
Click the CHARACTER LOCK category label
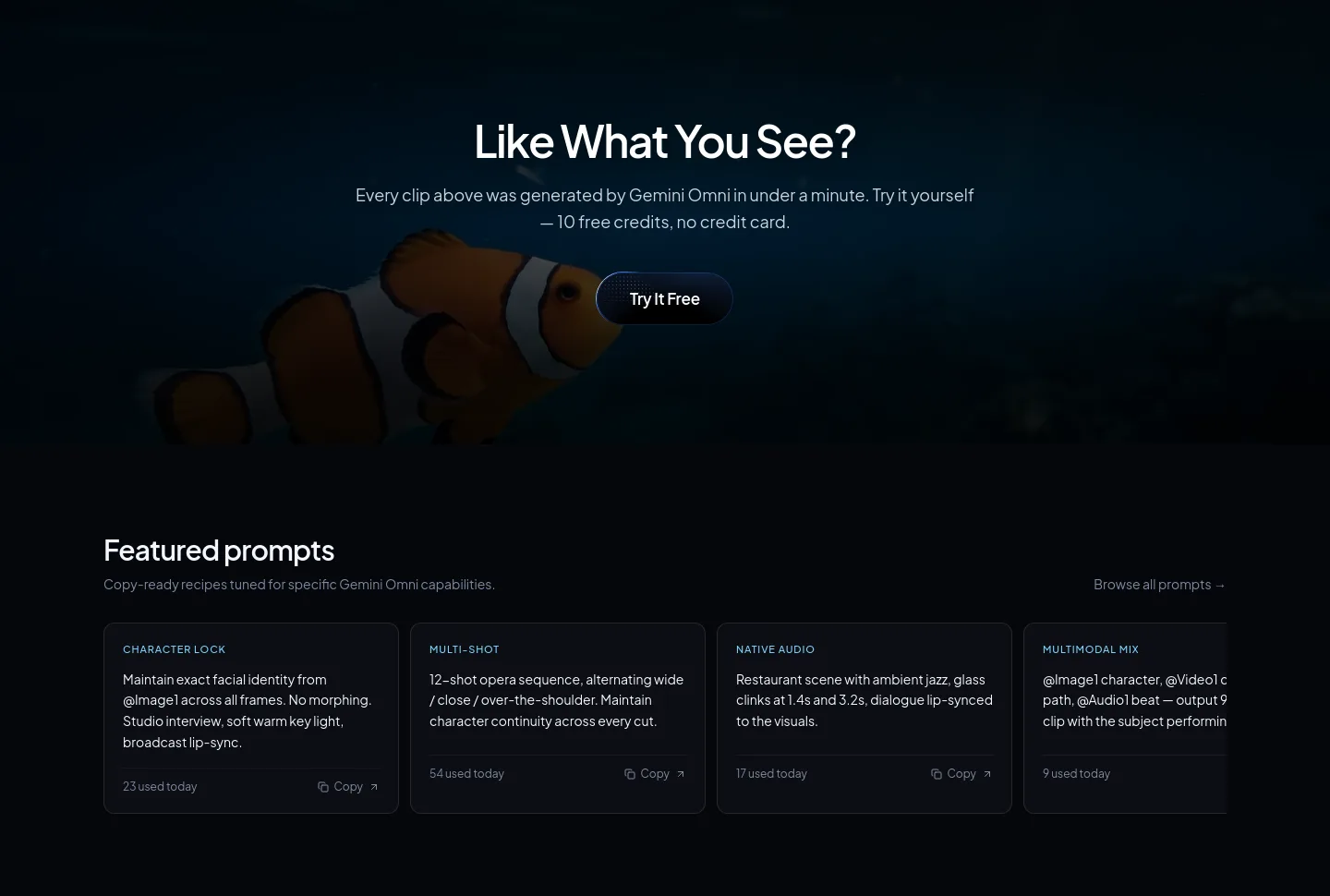(174, 649)
